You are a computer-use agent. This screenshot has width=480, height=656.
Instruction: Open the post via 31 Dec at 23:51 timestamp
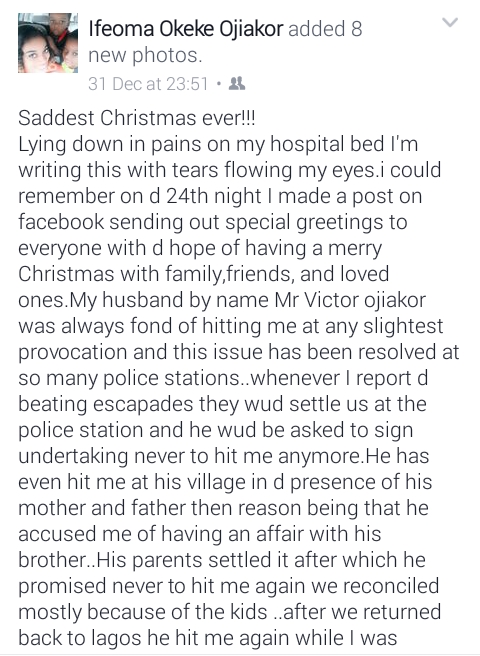[x=148, y=84]
